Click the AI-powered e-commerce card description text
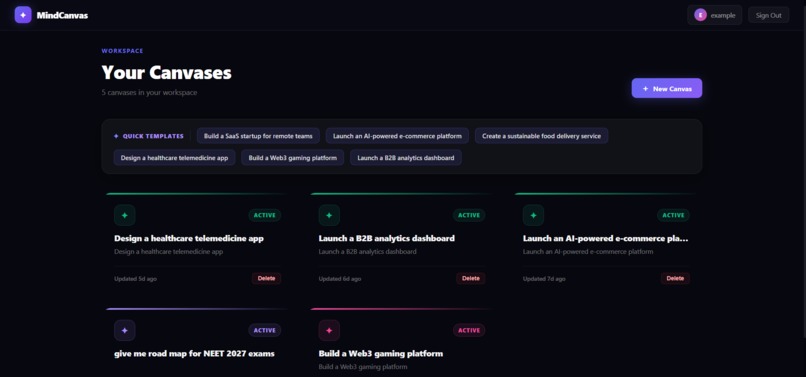The height and width of the screenshot is (377, 806). 588,252
